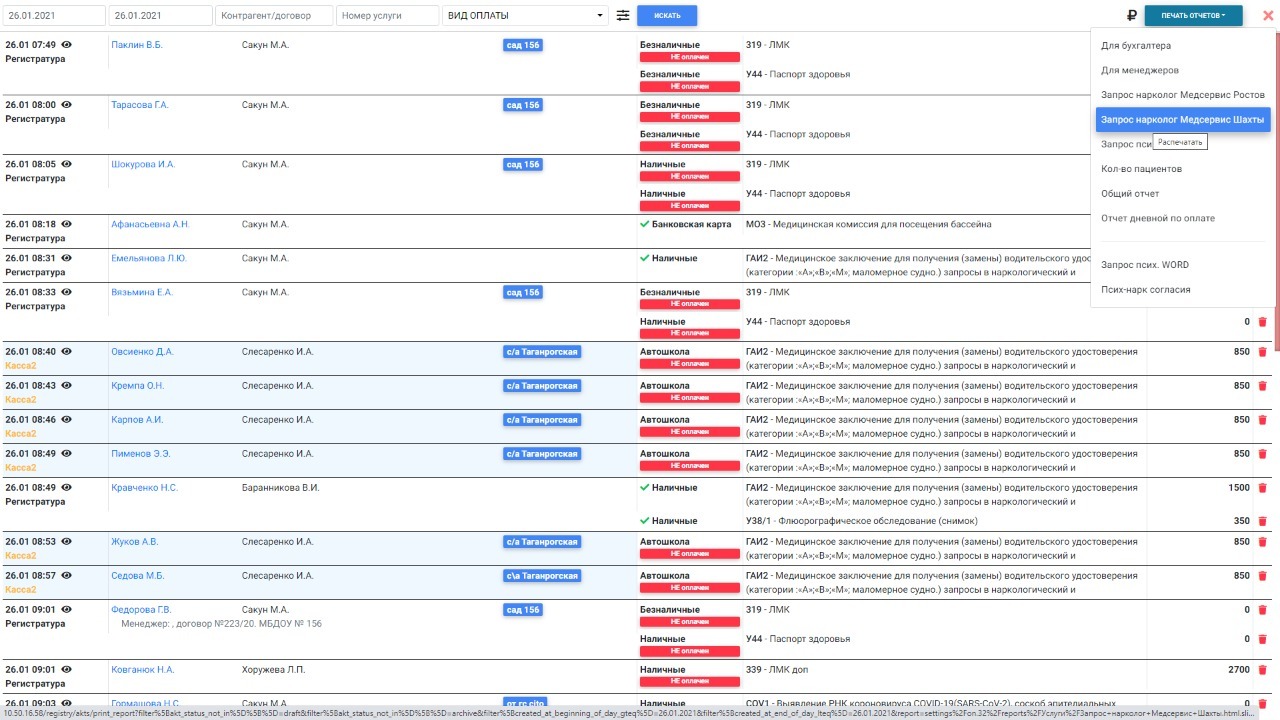Click the ruble currency icon
The height and width of the screenshot is (720, 1280).
tap(1132, 15)
